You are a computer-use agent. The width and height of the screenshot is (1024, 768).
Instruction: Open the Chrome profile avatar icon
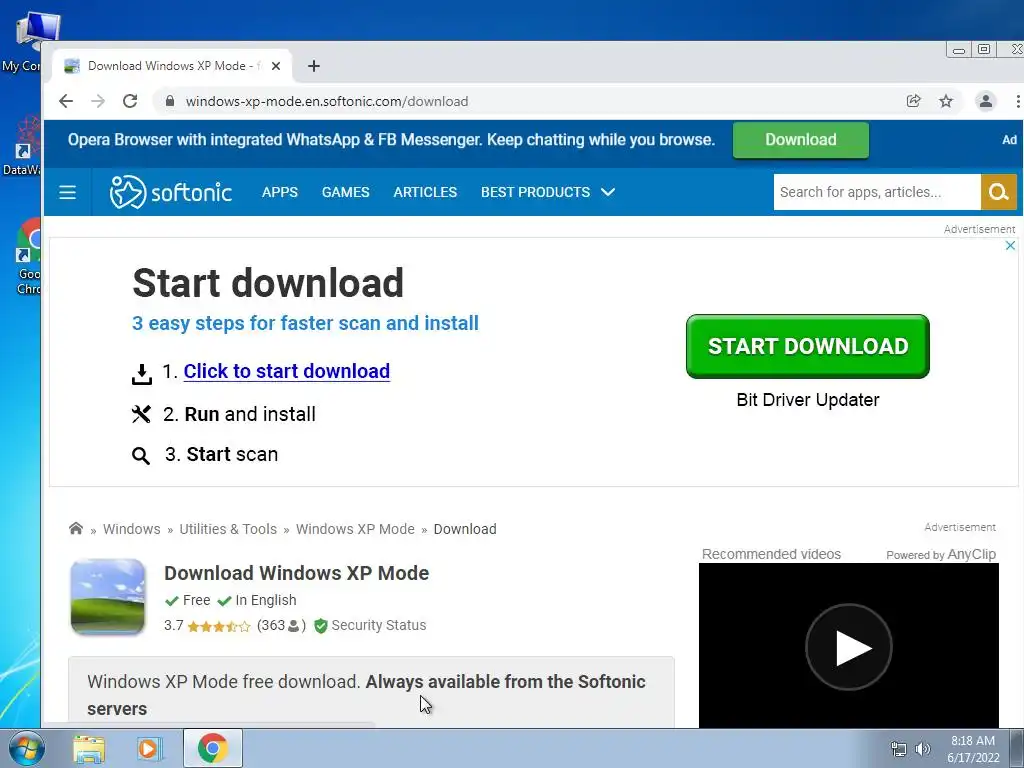coord(985,101)
